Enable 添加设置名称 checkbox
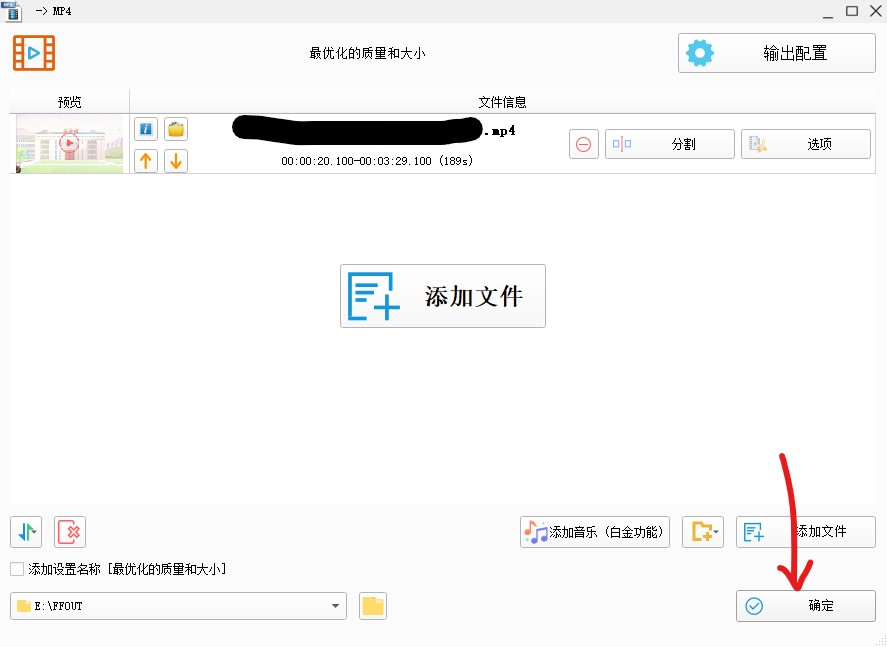The width and height of the screenshot is (887, 647). point(17,569)
